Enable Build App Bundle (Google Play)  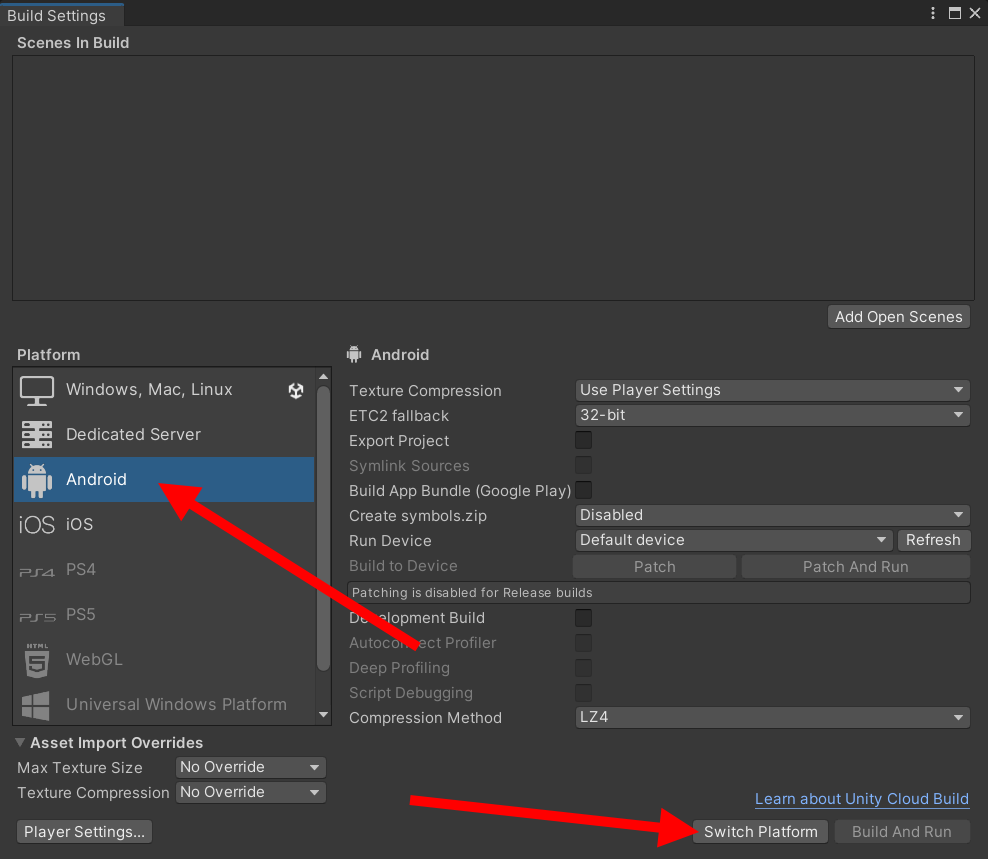click(583, 490)
